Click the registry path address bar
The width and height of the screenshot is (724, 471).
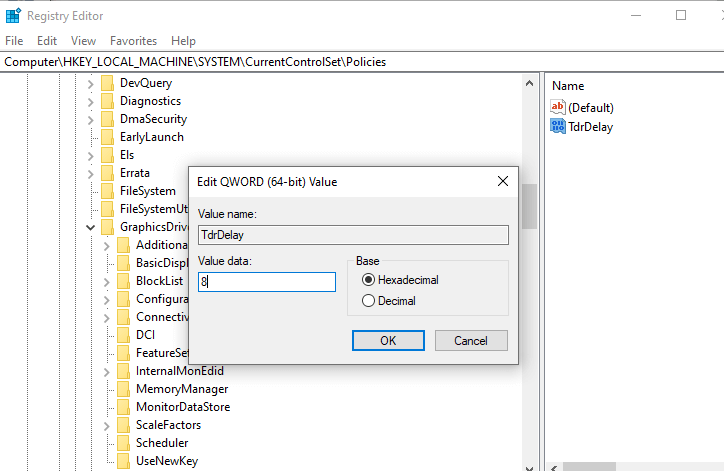[x=362, y=62]
